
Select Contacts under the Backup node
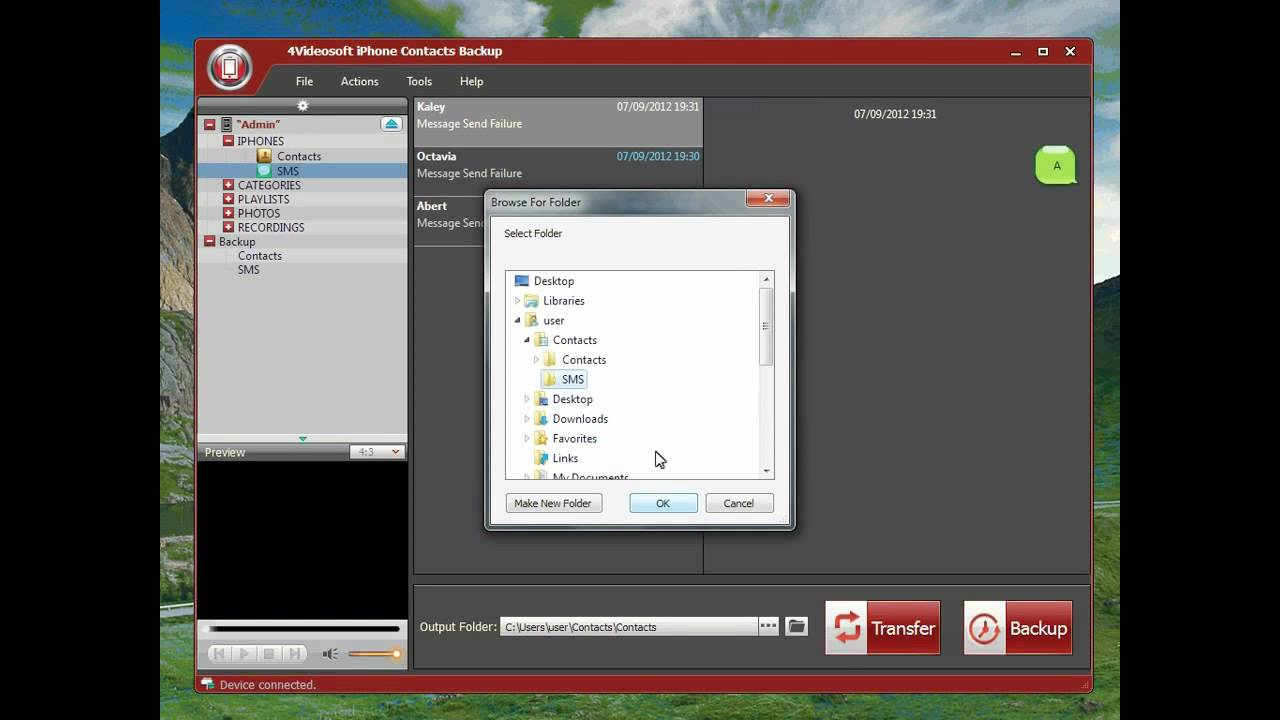click(260, 256)
